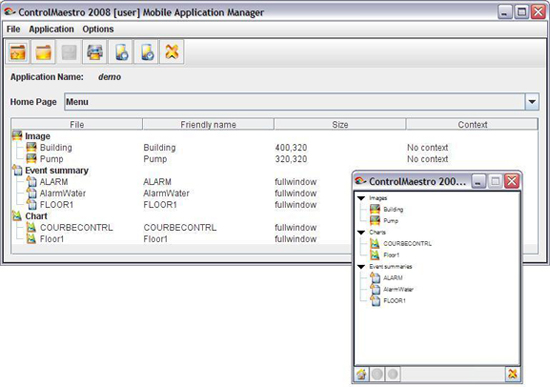550x387 pixels.
Task: Click the Home icon in small window
Action: click(362, 374)
